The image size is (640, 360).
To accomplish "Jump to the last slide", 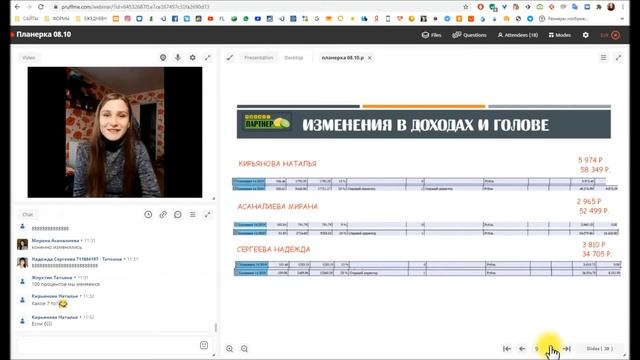I will click(567, 349).
